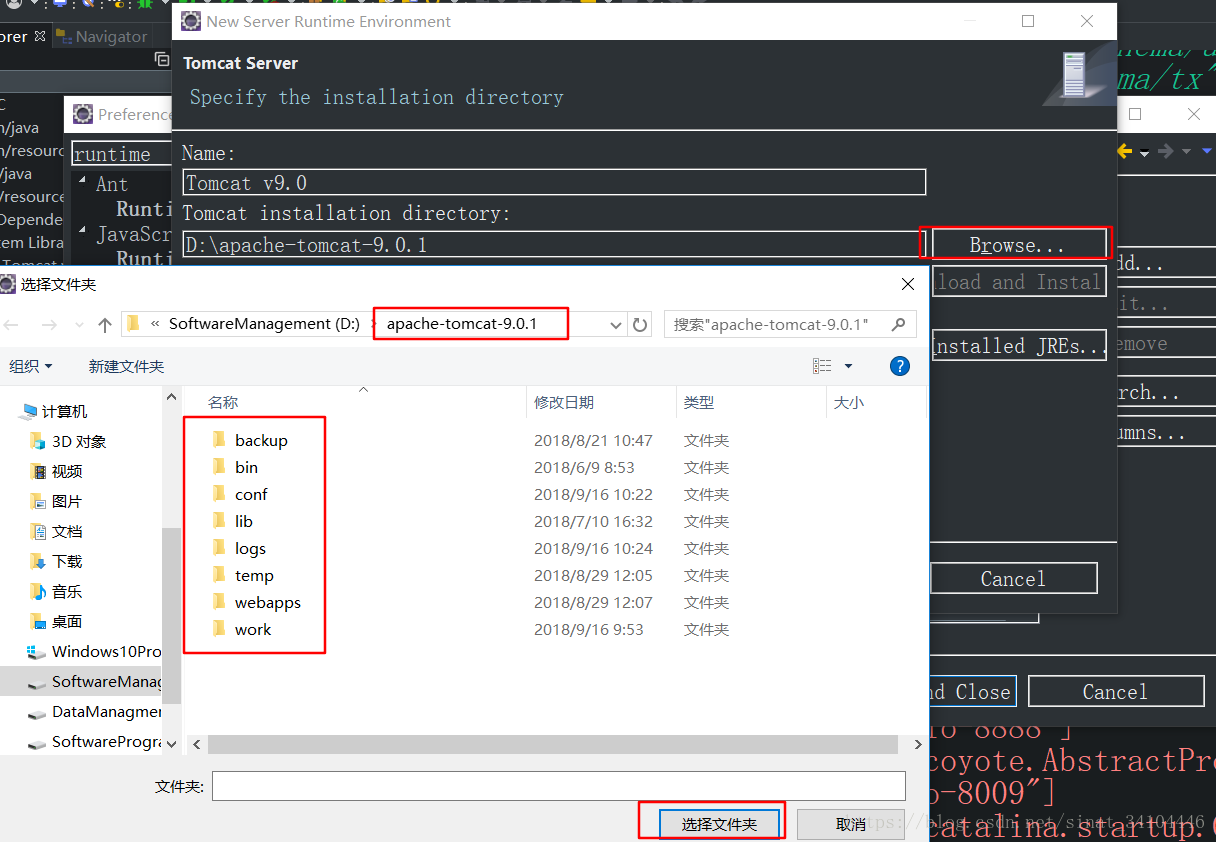The image size is (1216, 842).
Task: Click the 选择文件夹 button
Action: [x=720, y=824]
